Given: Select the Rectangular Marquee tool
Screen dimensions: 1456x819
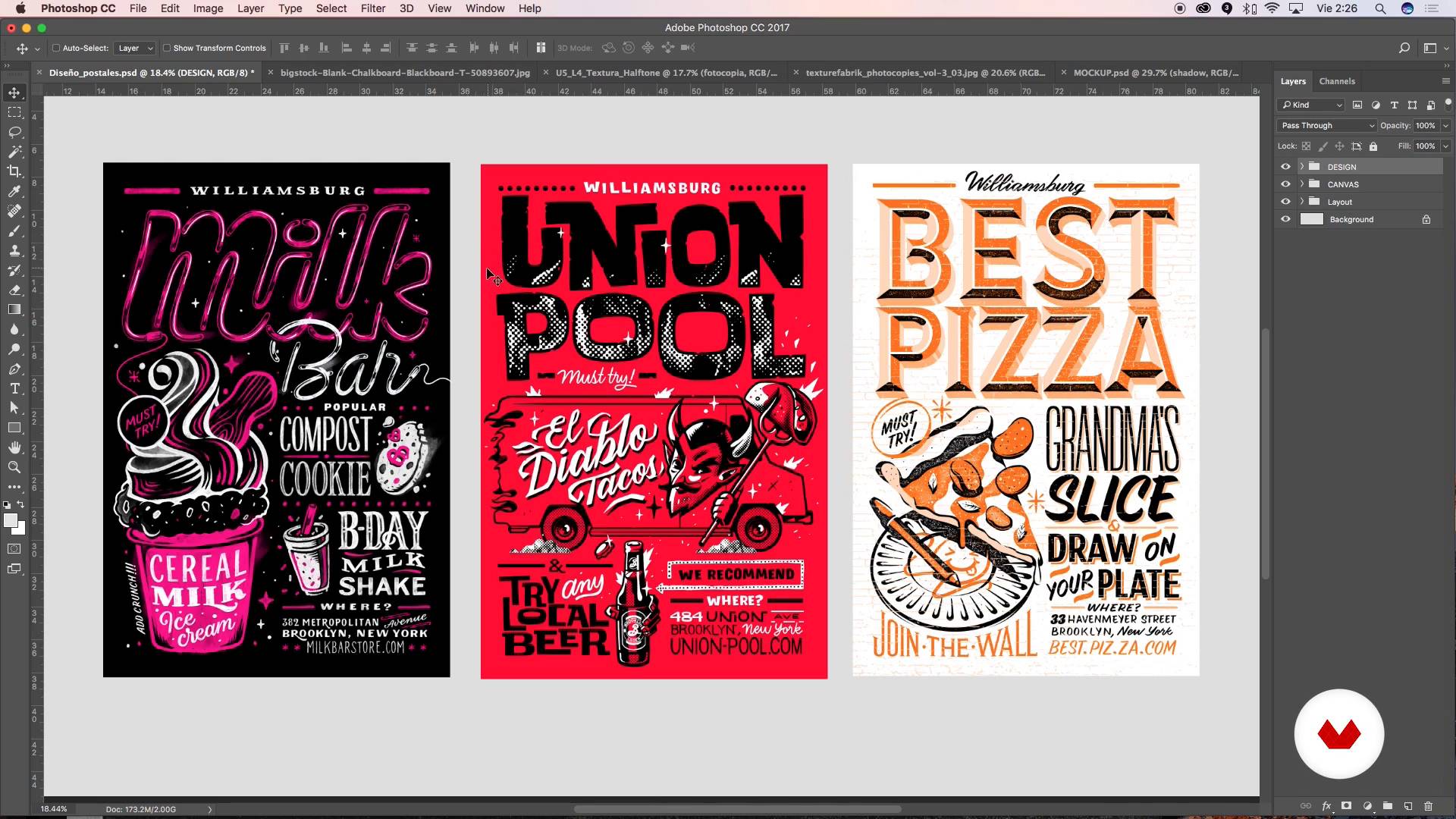Looking at the screenshot, I should [x=14, y=112].
